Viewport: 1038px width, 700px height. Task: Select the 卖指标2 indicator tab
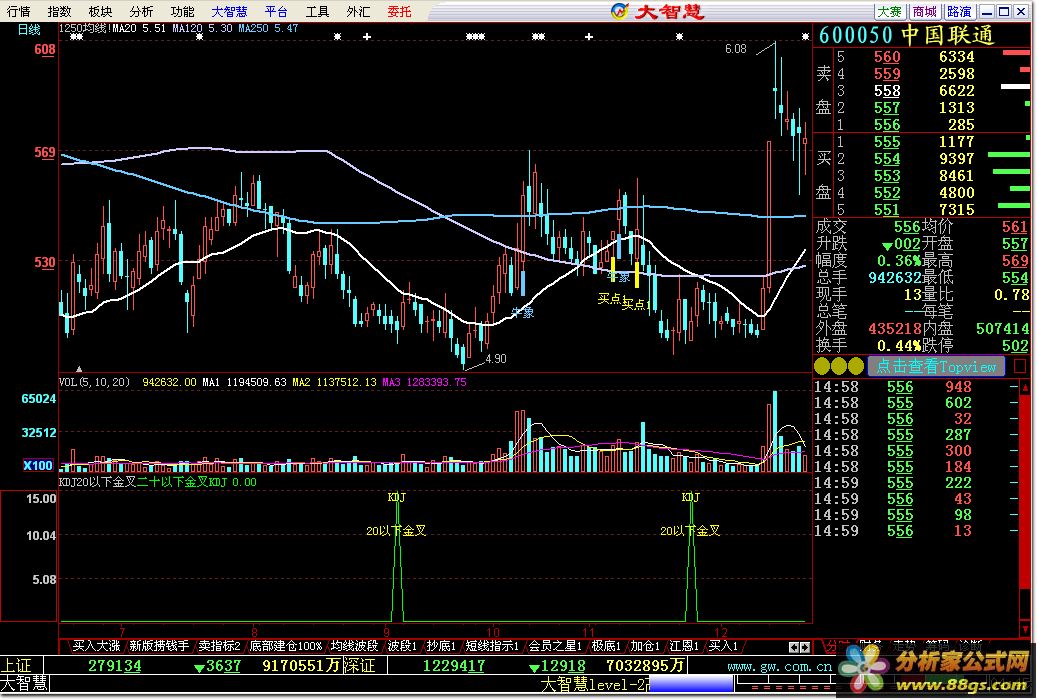click(219, 646)
